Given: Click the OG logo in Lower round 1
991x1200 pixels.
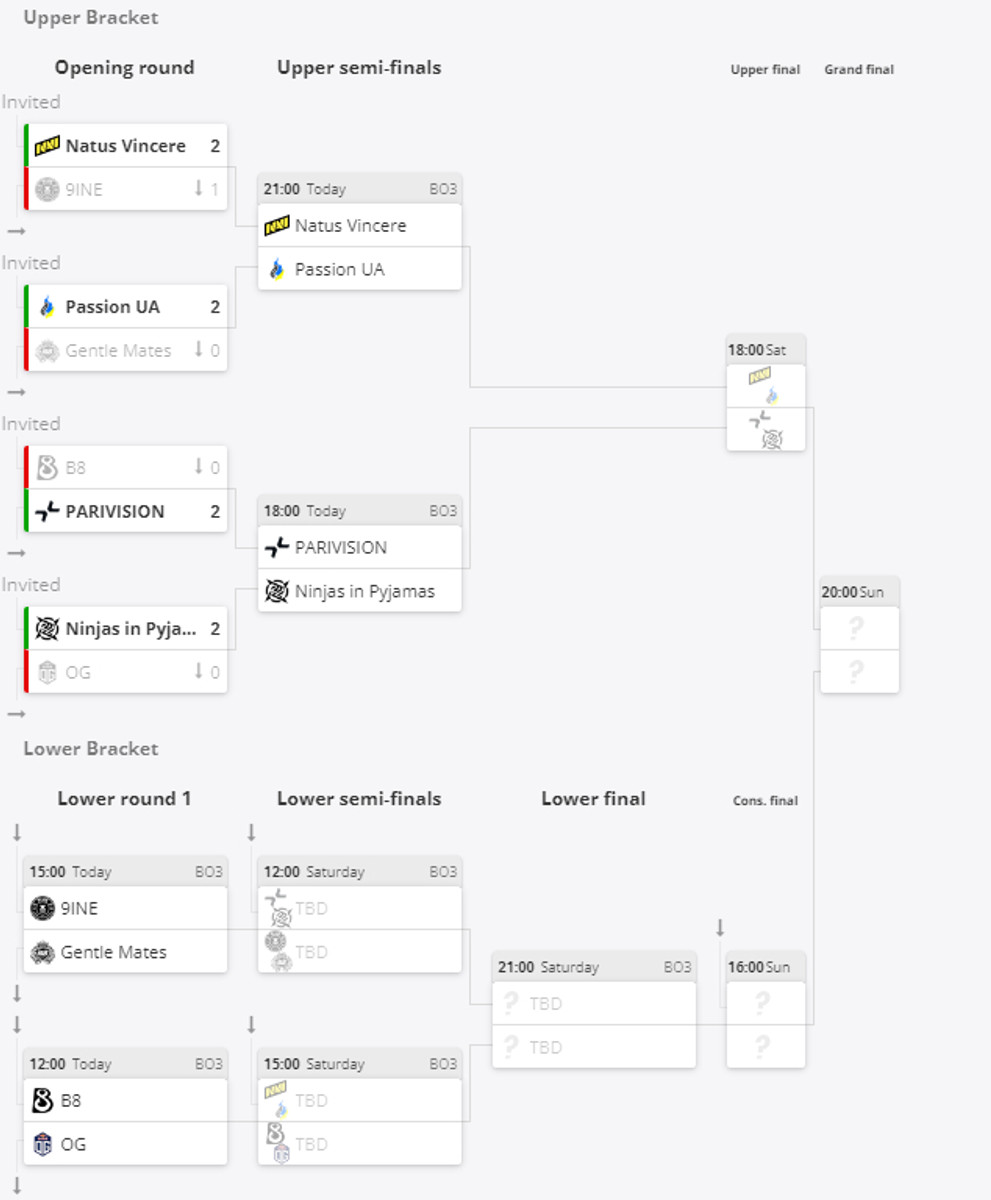Looking at the screenshot, I should (x=42, y=1144).
